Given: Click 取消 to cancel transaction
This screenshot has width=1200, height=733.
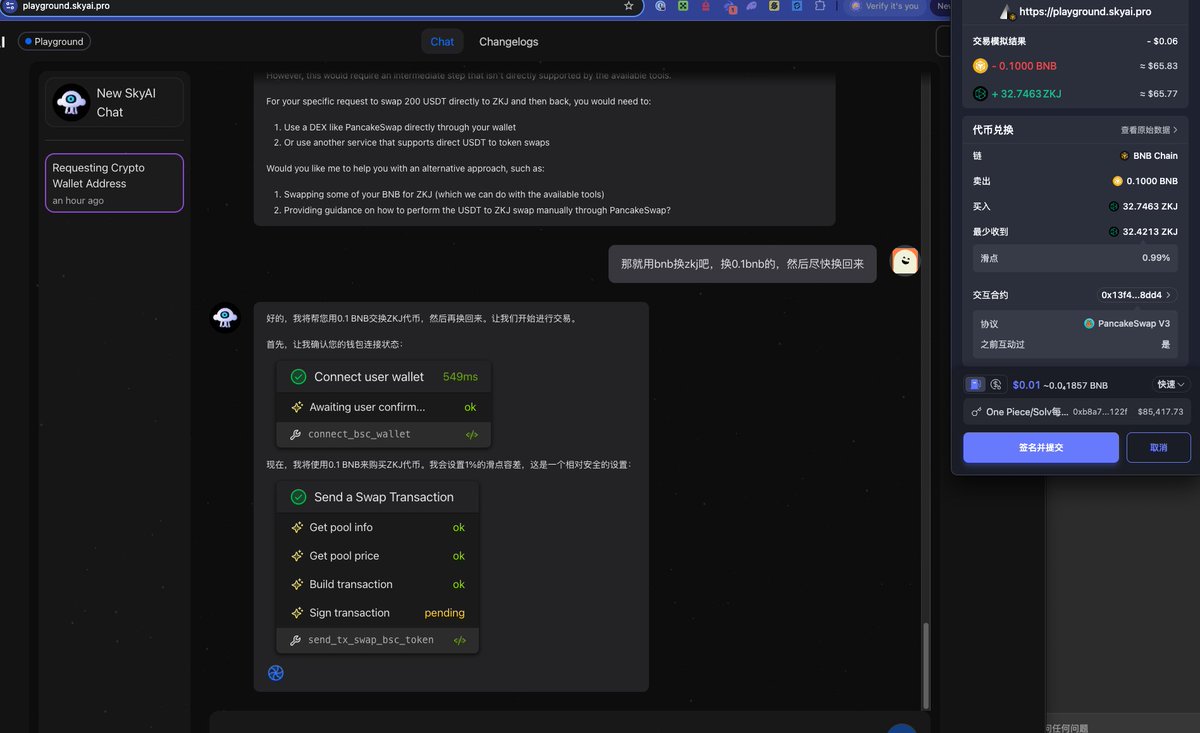Looking at the screenshot, I should 1158,448.
